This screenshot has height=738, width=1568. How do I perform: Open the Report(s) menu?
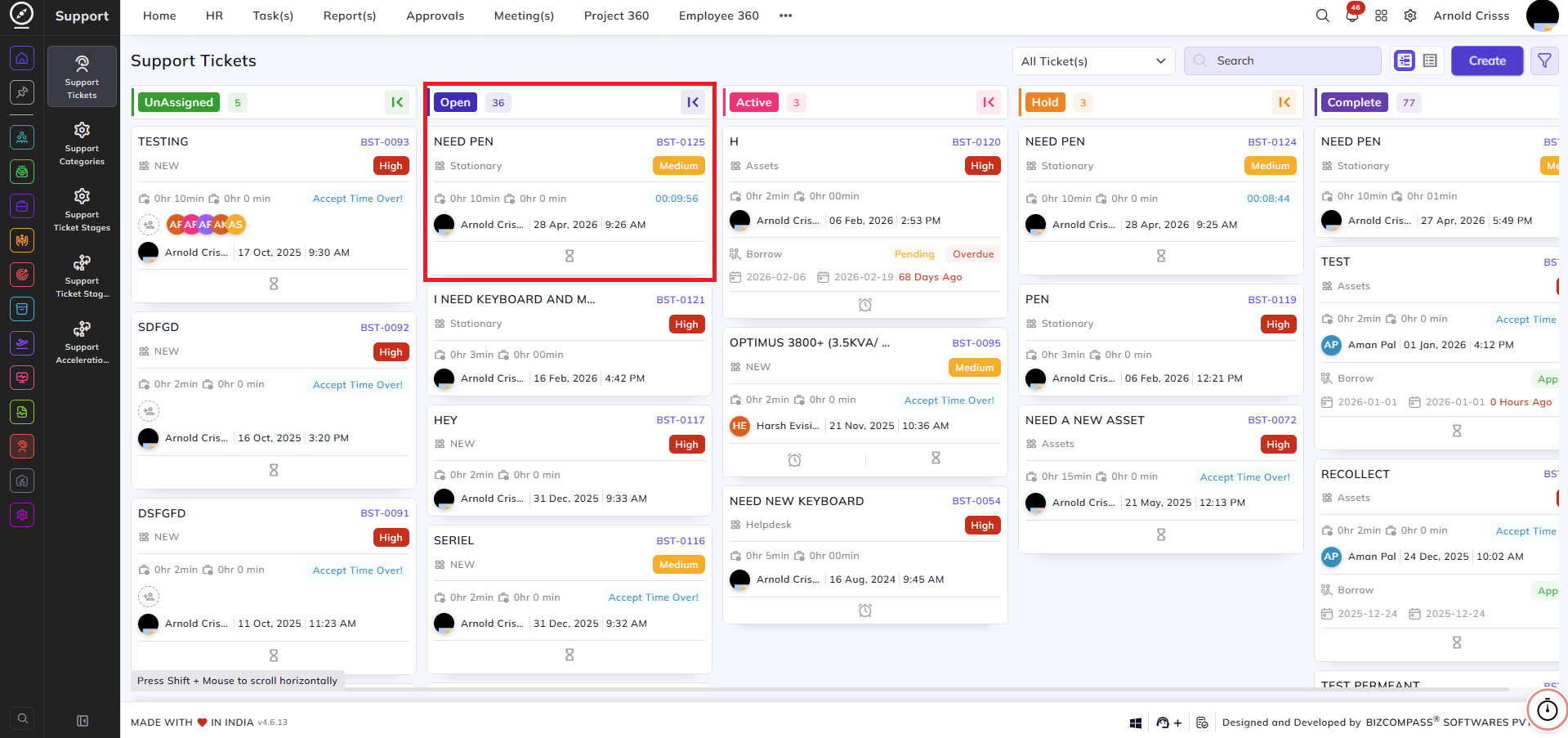(x=350, y=16)
